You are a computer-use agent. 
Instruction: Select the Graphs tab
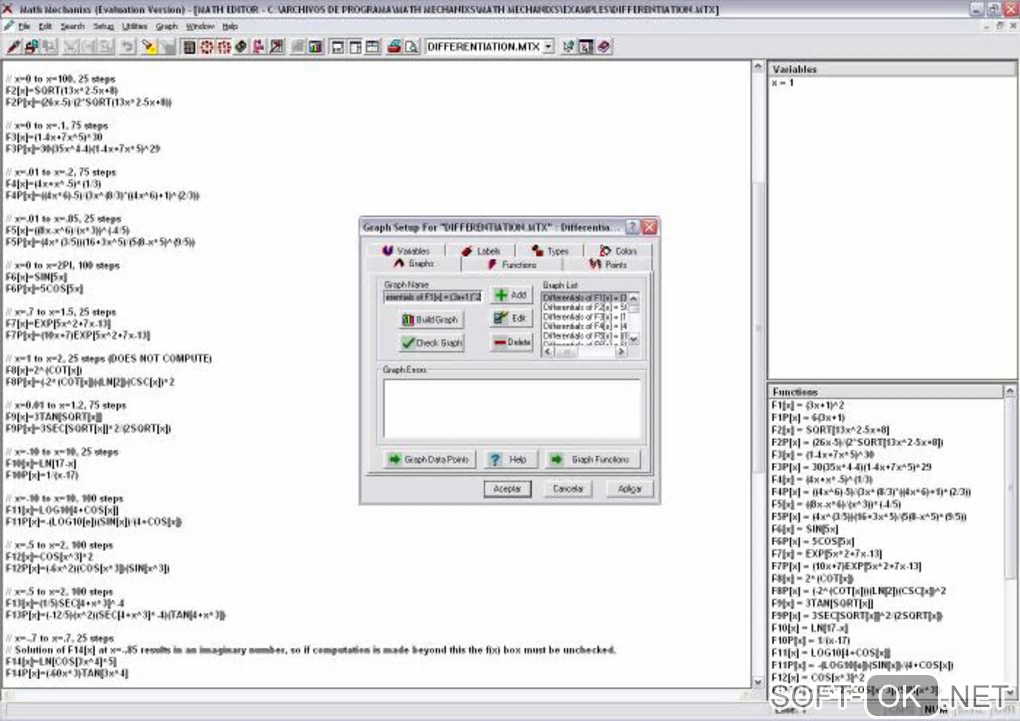414,264
